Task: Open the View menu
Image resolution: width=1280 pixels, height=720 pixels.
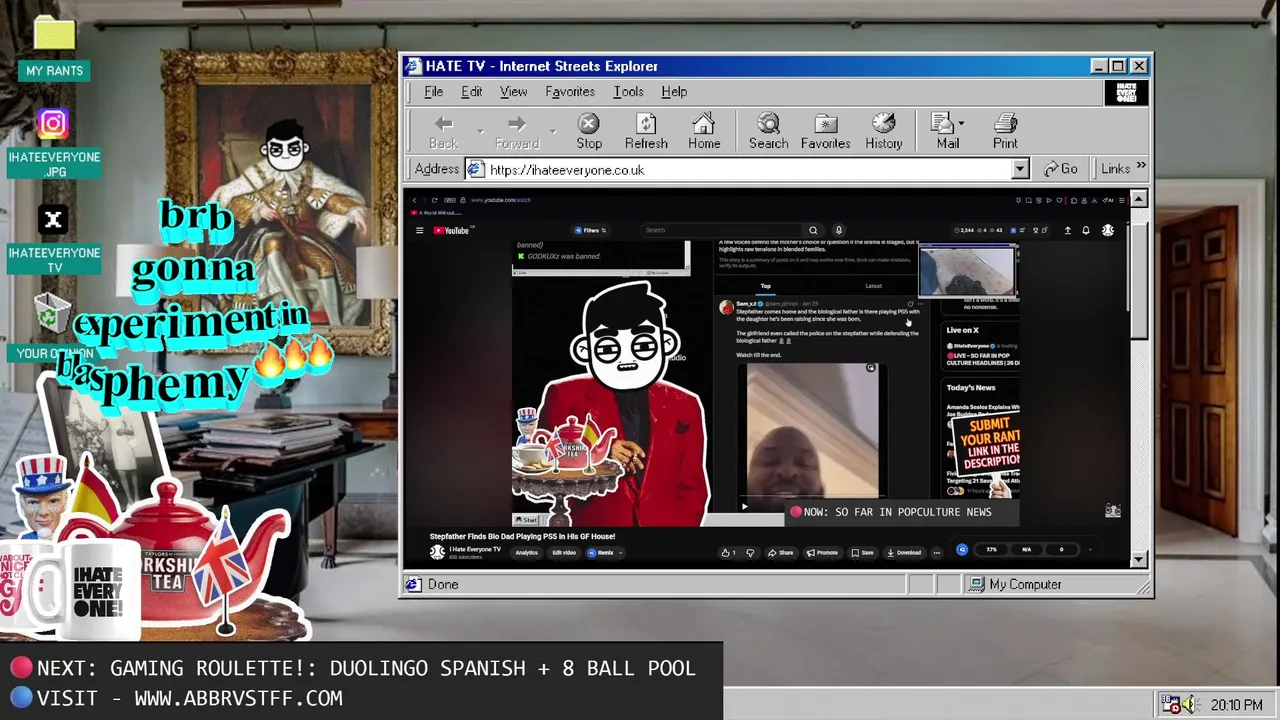Action: [x=513, y=91]
